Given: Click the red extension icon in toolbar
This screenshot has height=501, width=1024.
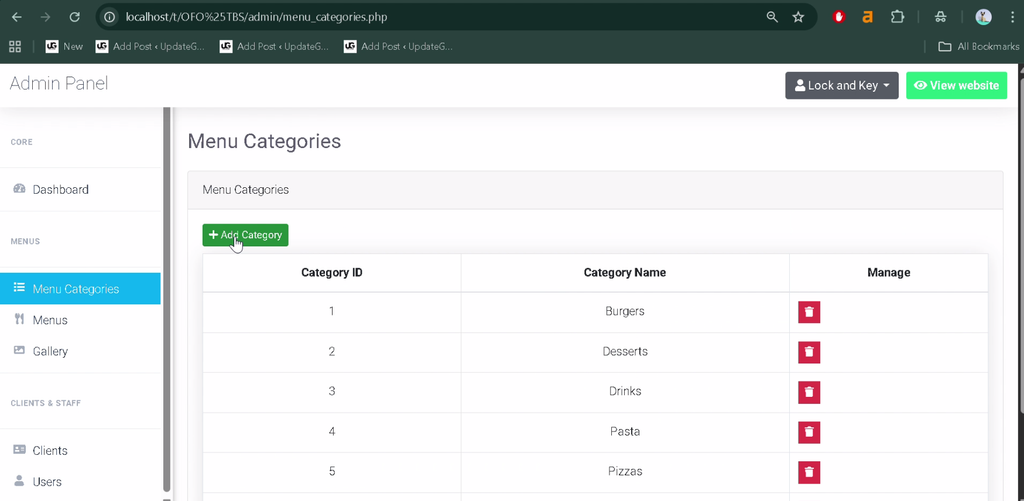Looking at the screenshot, I should (x=839, y=17).
